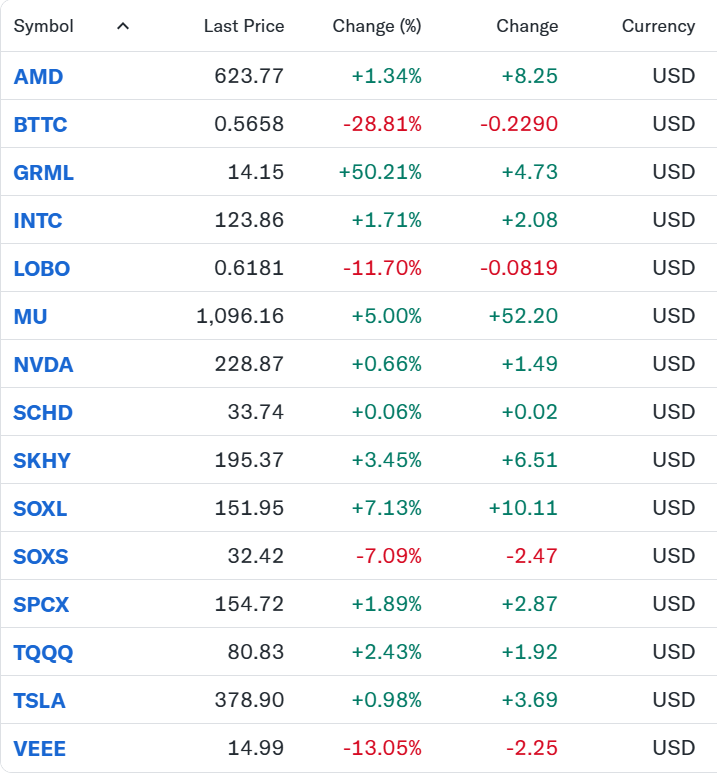Open the SOXL ticker link
Image resolution: width=717 pixels, height=773 pixels.
click(40, 509)
